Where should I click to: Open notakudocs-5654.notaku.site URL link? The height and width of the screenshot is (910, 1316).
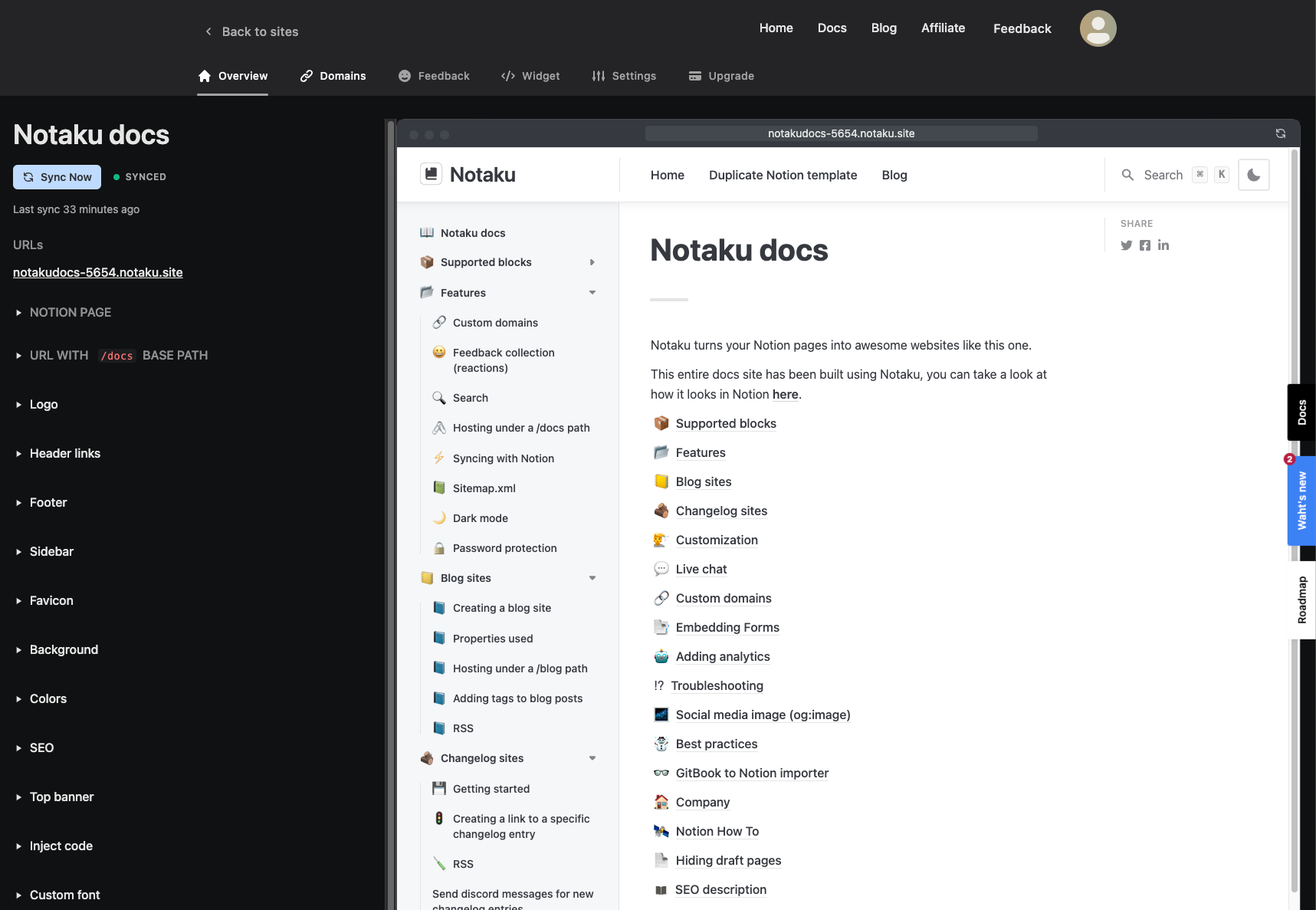98,272
